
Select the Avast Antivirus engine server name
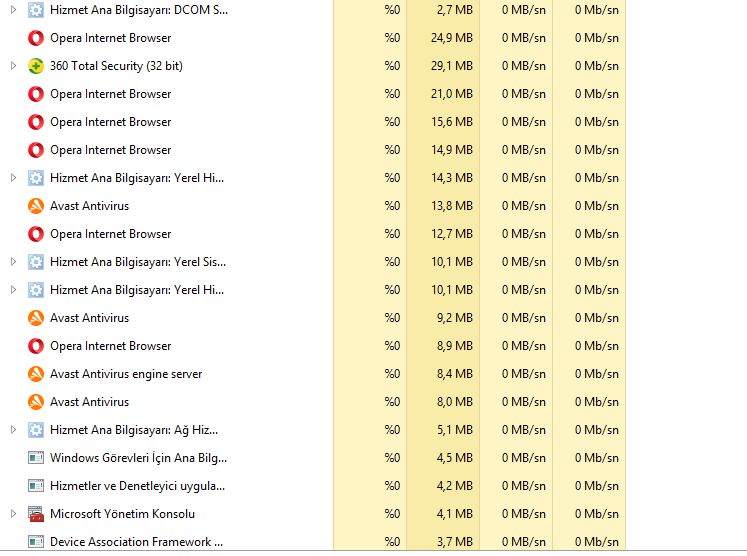tap(126, 374)
